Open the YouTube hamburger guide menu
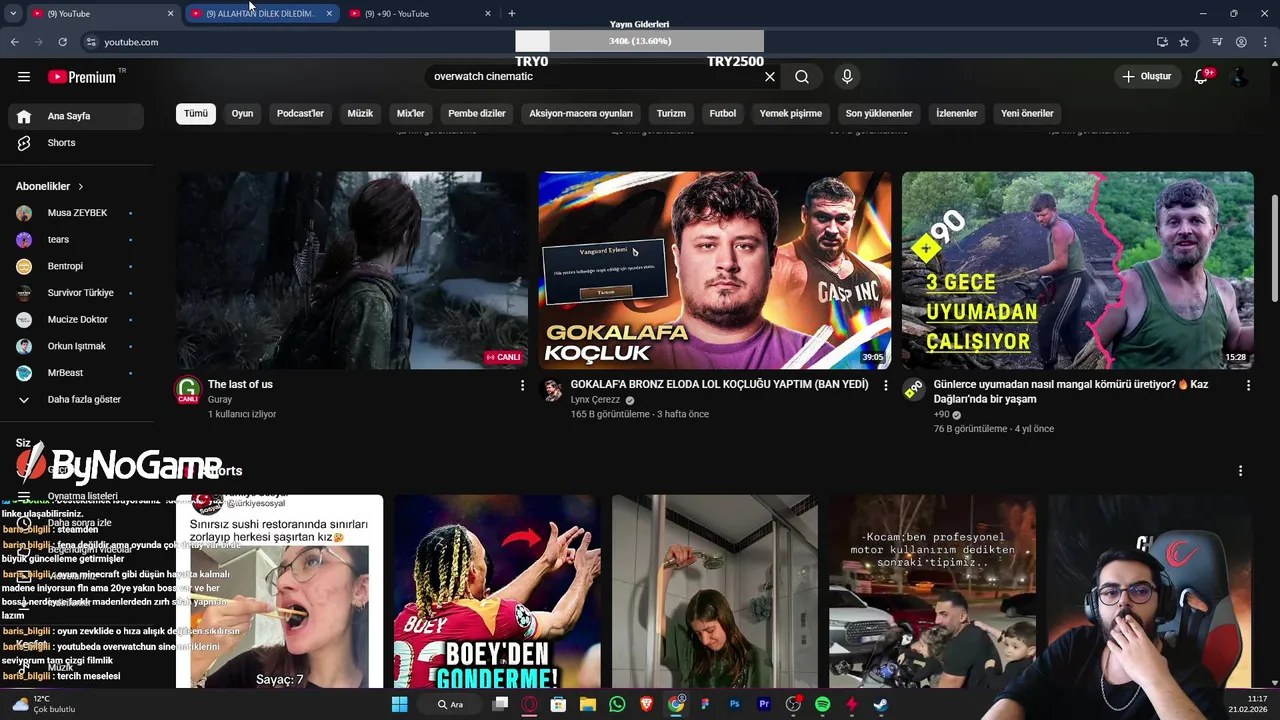This screenshot has width=1280, height=720. point(24,77)
